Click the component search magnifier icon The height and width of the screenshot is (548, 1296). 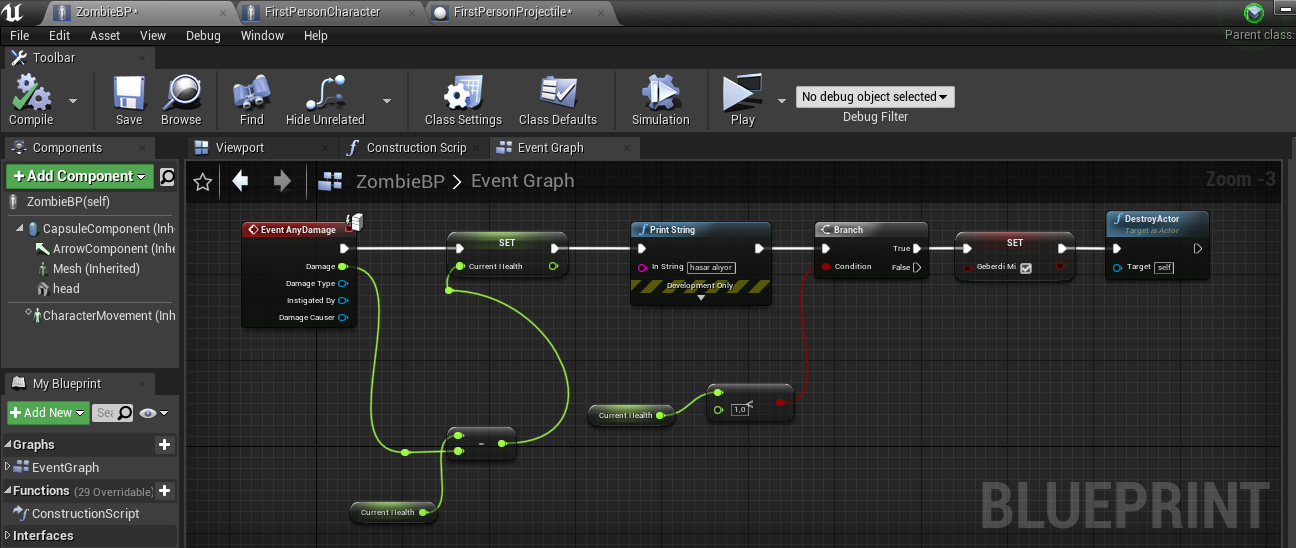coord(167,177)
